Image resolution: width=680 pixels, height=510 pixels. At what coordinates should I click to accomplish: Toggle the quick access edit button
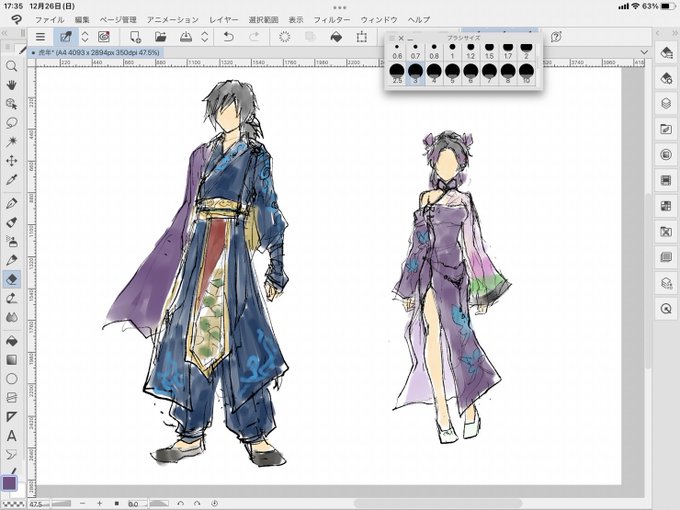pos(66,37)
